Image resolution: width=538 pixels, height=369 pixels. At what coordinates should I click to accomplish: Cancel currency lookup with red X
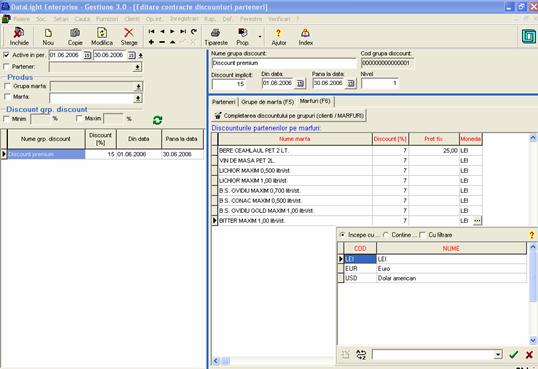click(529, 355)
